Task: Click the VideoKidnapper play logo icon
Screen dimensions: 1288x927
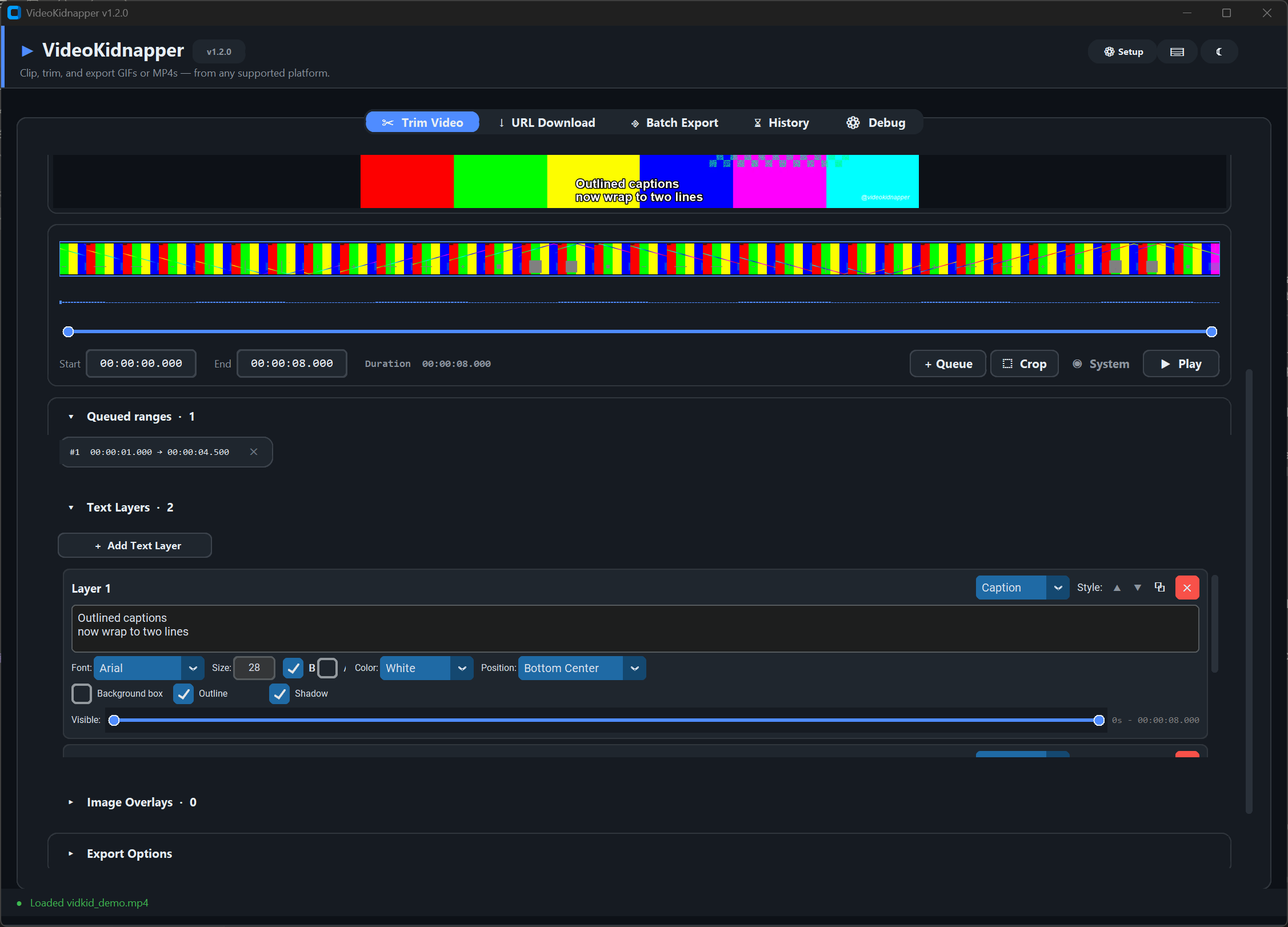Action: pyautogui.click(x=27, y=51)
